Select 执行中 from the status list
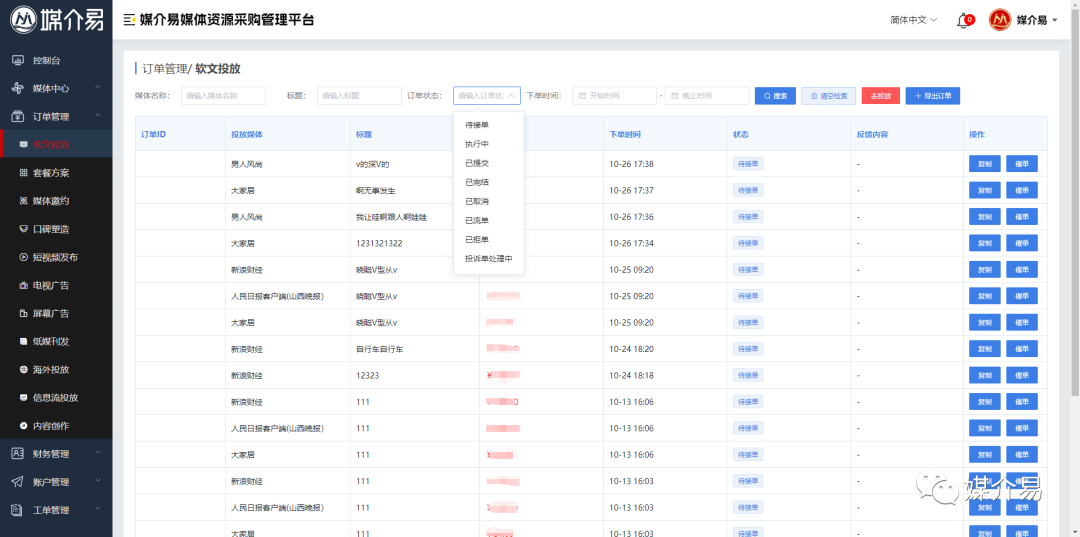This screenshot has width=1080, height=537. (x=477, y=144)
